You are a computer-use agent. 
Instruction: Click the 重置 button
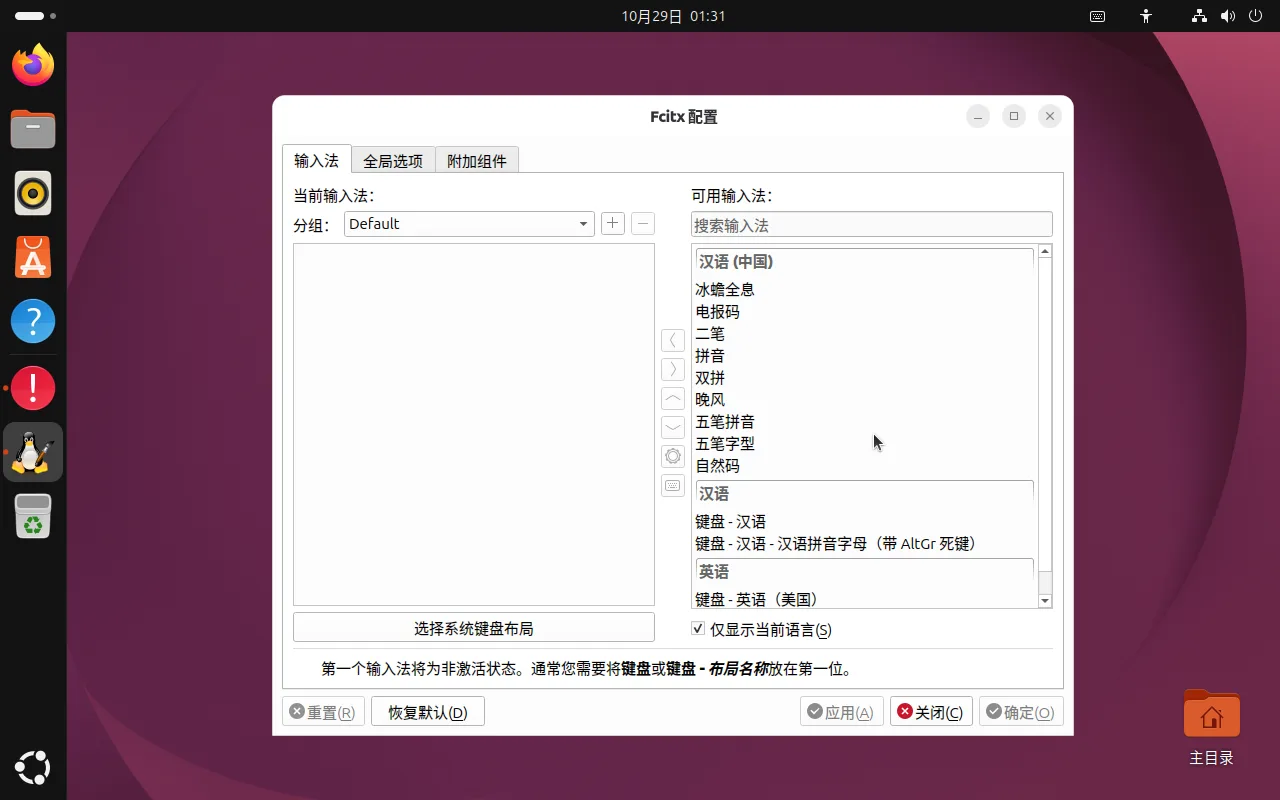pos(323,712)
